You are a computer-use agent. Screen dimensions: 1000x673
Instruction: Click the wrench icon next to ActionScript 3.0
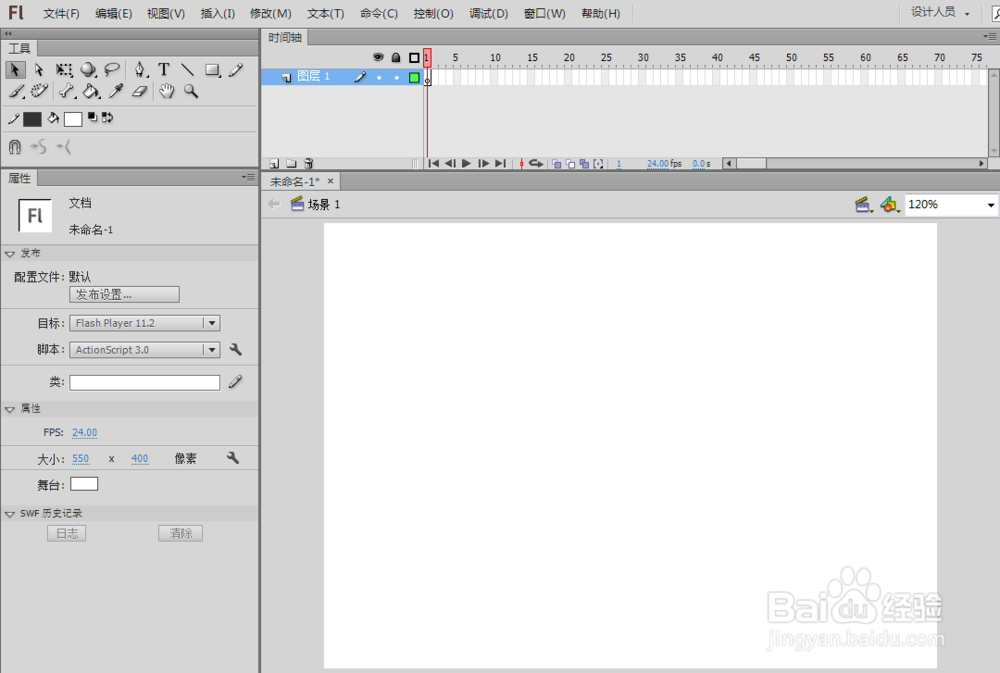235,350
